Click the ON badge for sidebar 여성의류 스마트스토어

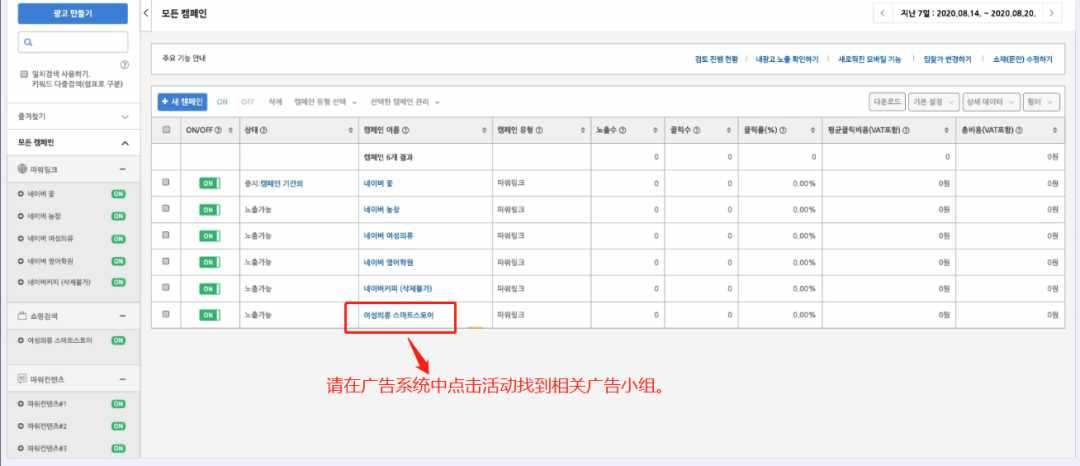[118, 340]
